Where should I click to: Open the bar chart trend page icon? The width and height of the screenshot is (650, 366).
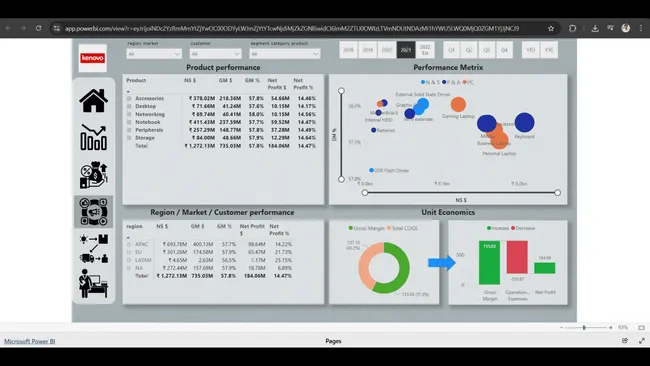(x=94, y=137)
